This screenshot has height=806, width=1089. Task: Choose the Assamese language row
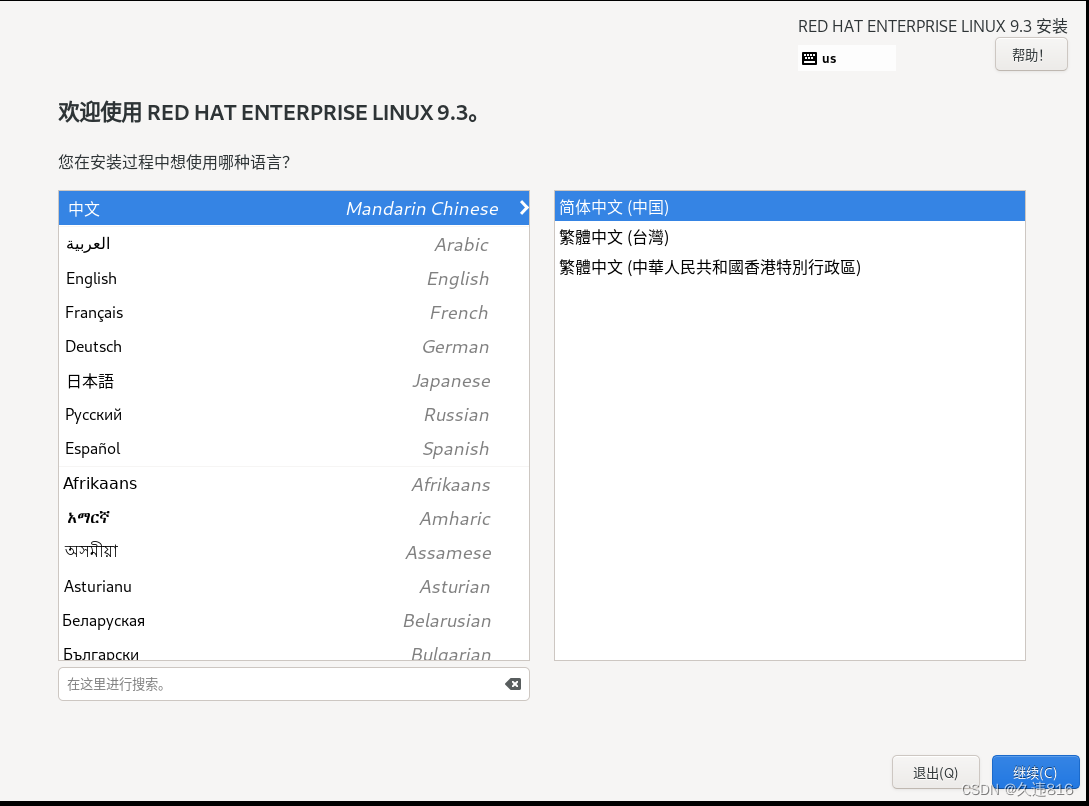(294, 552)
